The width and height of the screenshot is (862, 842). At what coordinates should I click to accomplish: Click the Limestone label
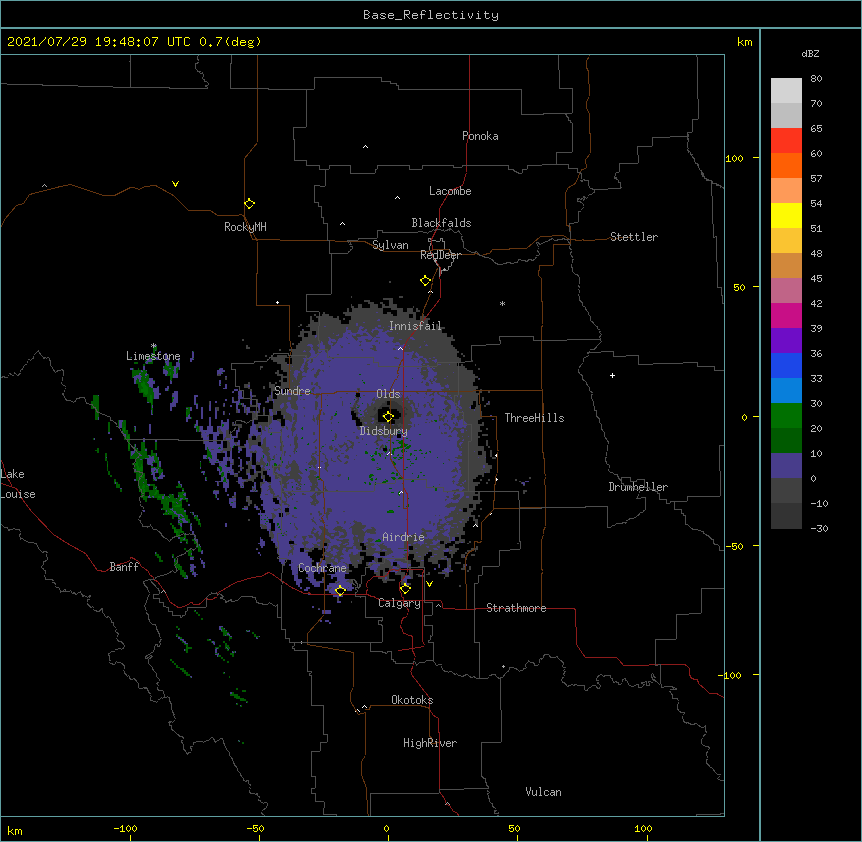pyautogui.click(x=153, y=356)
